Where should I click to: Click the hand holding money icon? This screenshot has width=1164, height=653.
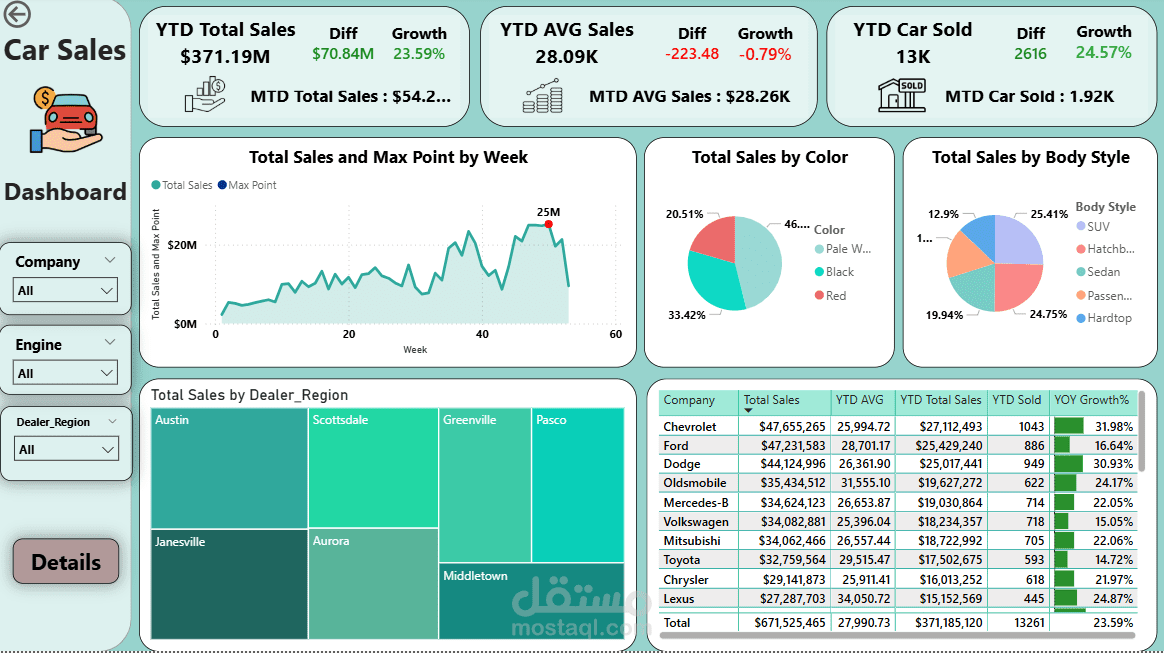pyautogui.click(x=206, y=94)
